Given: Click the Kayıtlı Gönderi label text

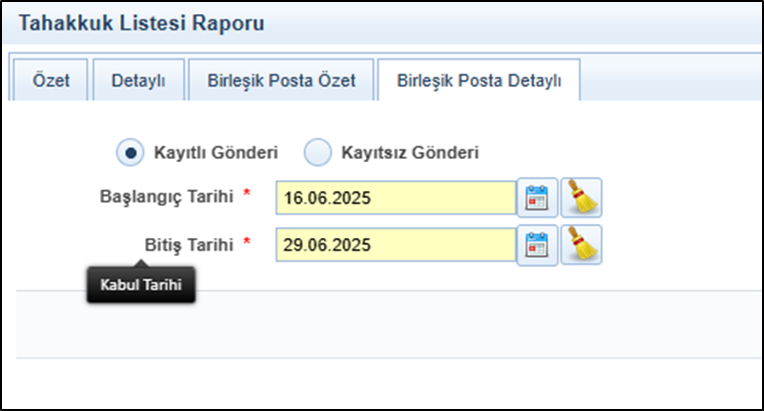Looking at the screenshot, I should 216,152.
